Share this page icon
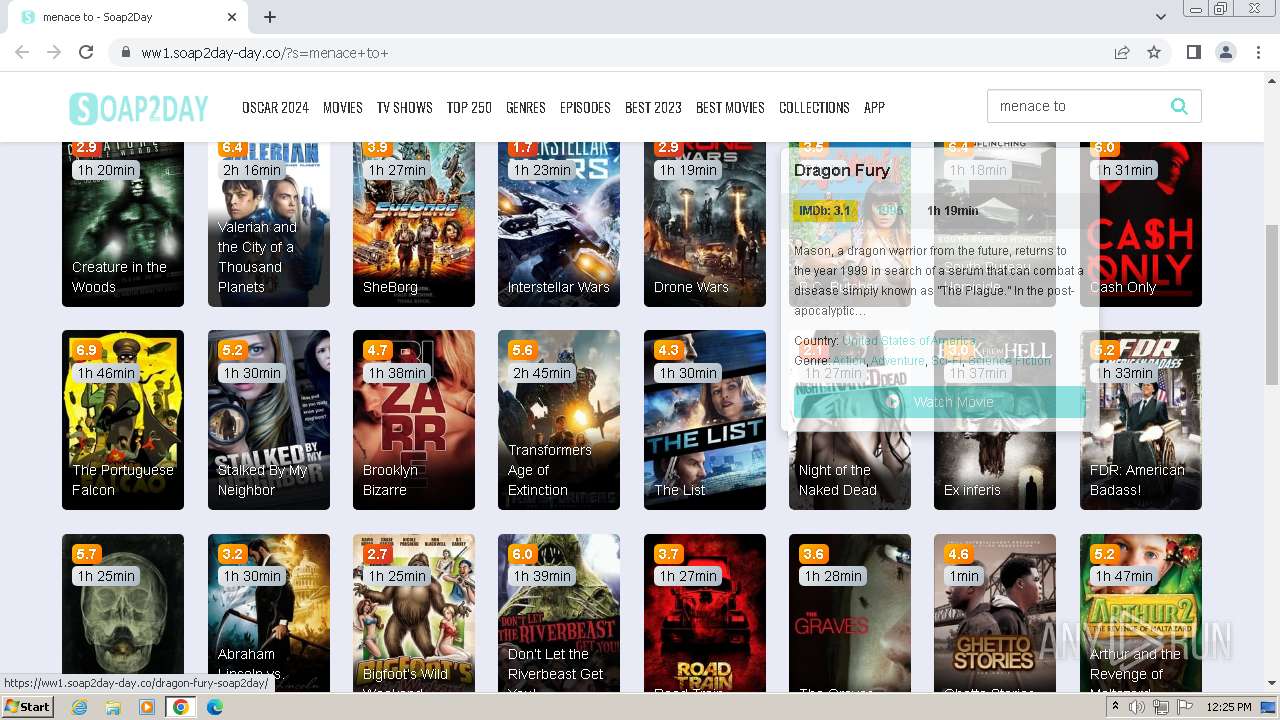This screenshot has height=720, width=1280. (x=1122, y=52)
